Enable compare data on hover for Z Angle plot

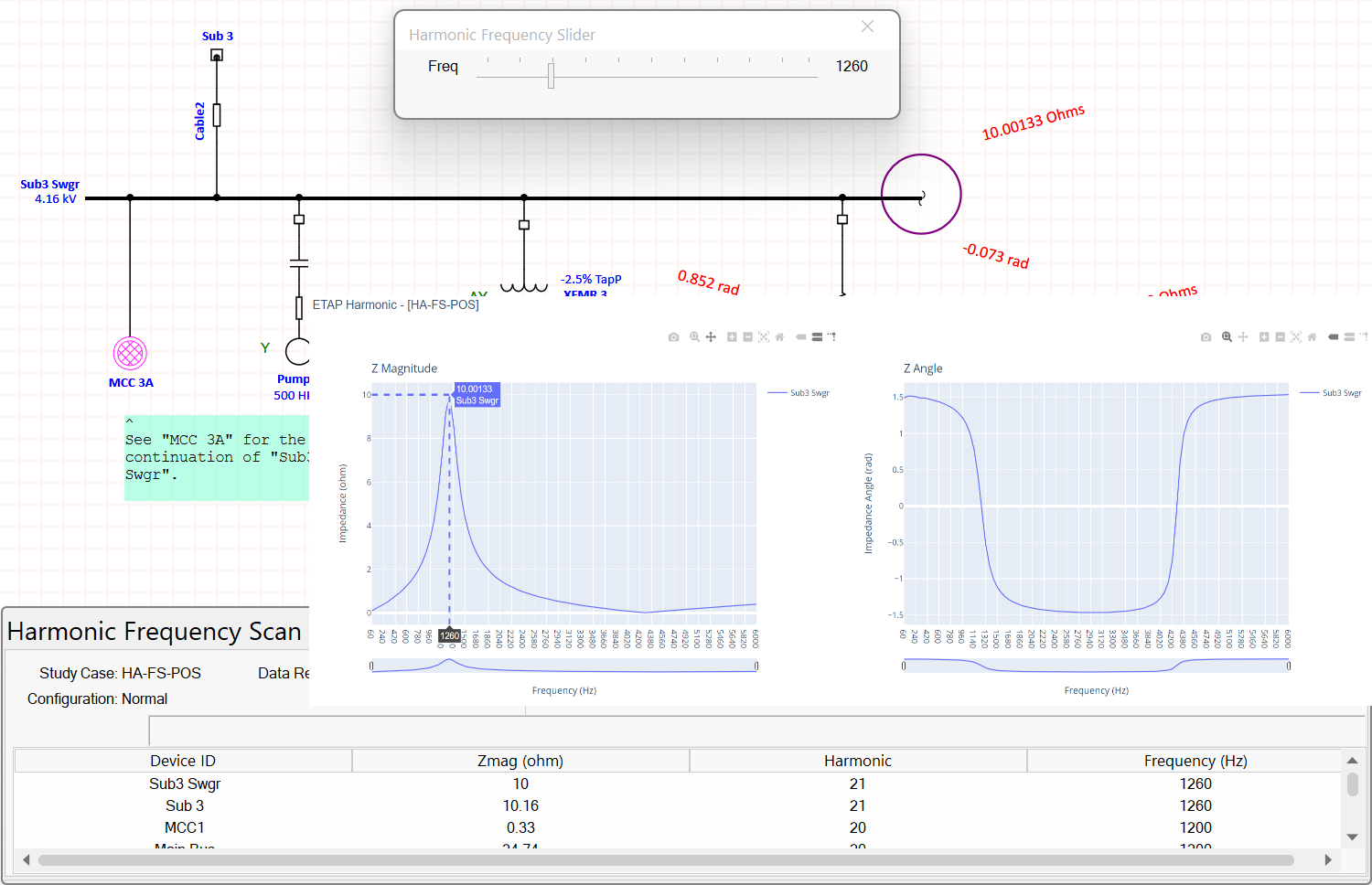(x=1349, y=337)
